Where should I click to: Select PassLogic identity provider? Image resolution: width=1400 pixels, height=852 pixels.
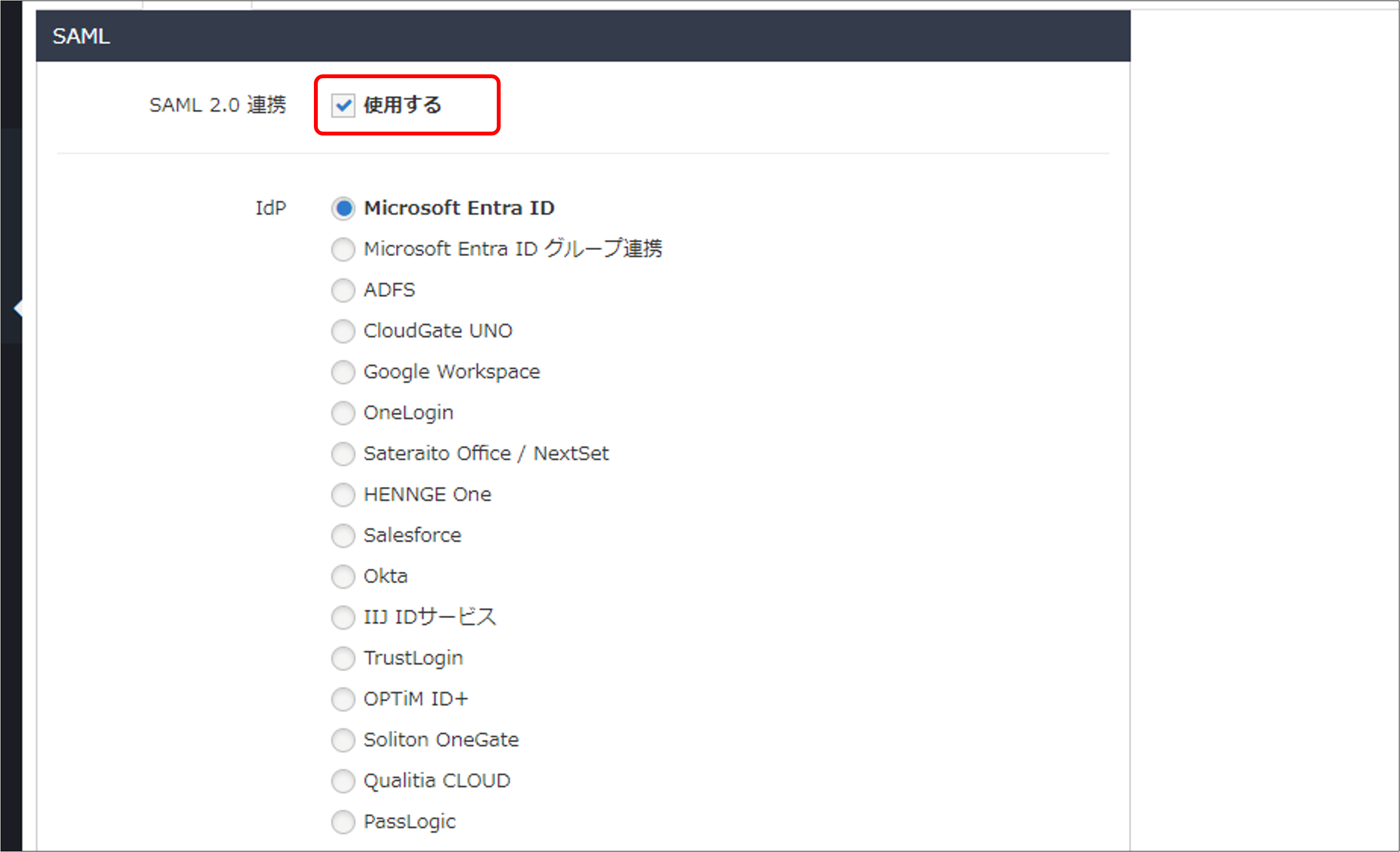click(343, 822)
